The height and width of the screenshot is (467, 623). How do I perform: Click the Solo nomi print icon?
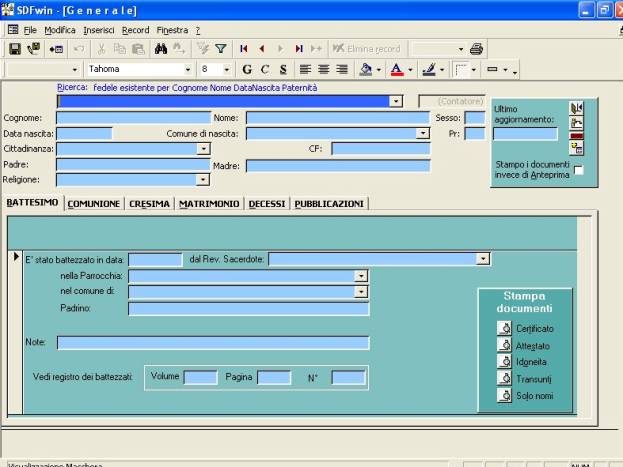pos(505,395)
